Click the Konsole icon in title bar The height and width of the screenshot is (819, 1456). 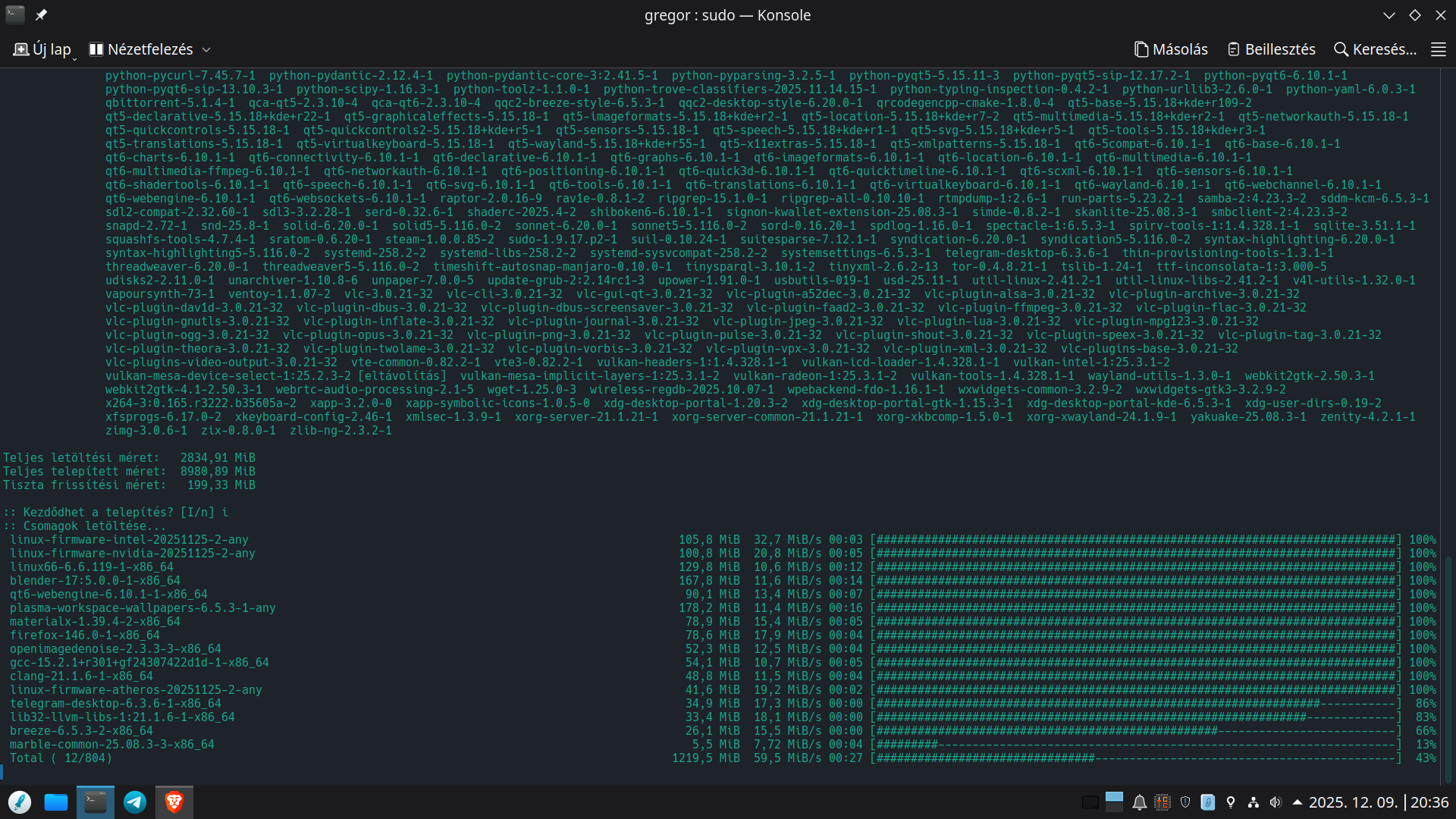coord(15,15)
